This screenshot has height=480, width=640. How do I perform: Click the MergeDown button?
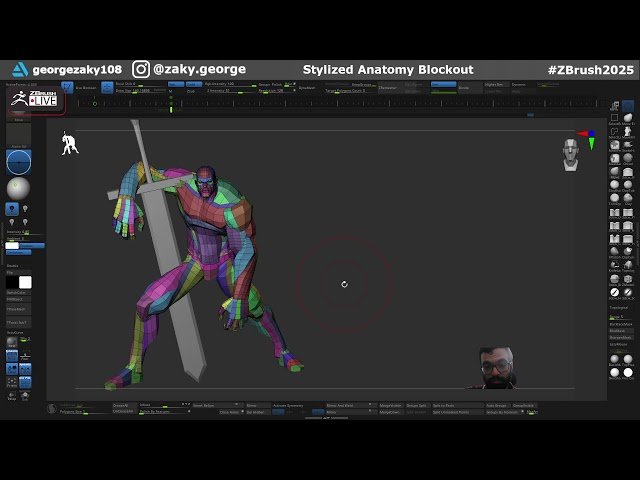(x=391, y=412)
